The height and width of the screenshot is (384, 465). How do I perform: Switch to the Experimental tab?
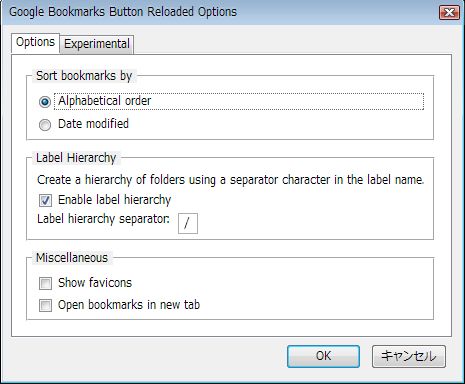pyautogui.click(x=97, y=44)
